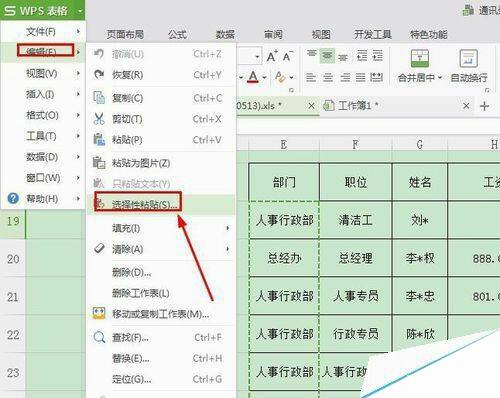Image resolution: width=500 pixels, height=398 pixels.
Task: Choose 复制(C) copy in Edit menu
Action: click(161, 98)
